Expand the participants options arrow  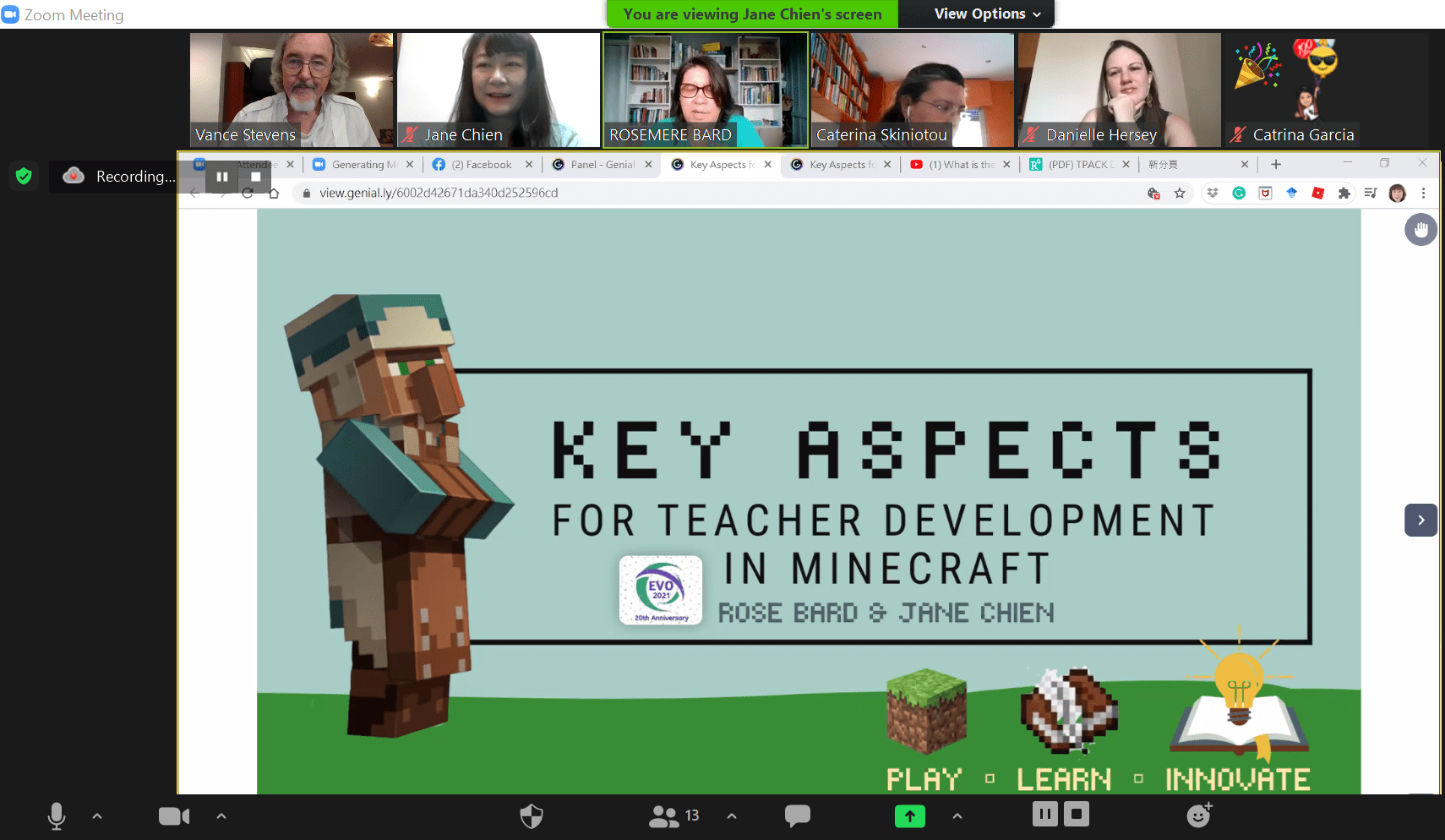732,816
